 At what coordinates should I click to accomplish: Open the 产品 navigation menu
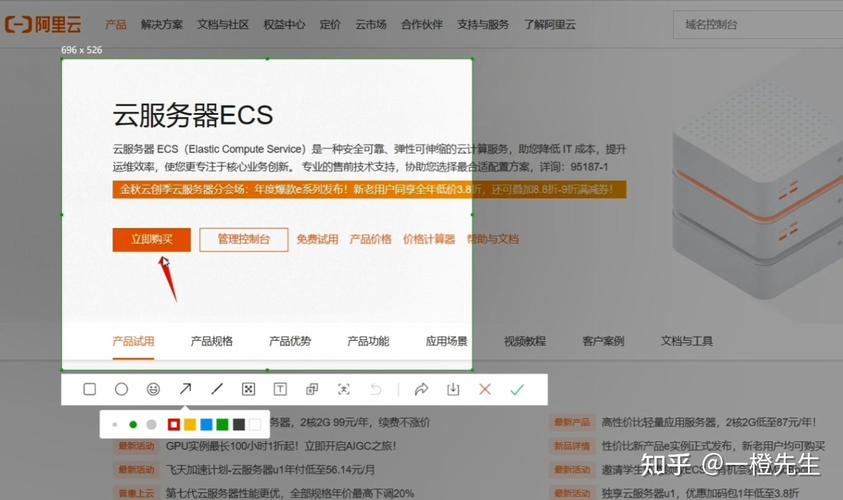tap(116, 24)
